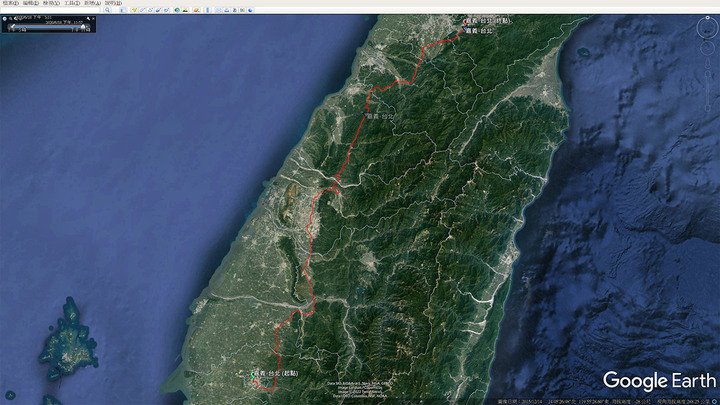Image resolution: width=720 pixels, height=405 pixels.
Task: Click the mid-route 嘉義-台北 label
Action: (x=381, y=117)
